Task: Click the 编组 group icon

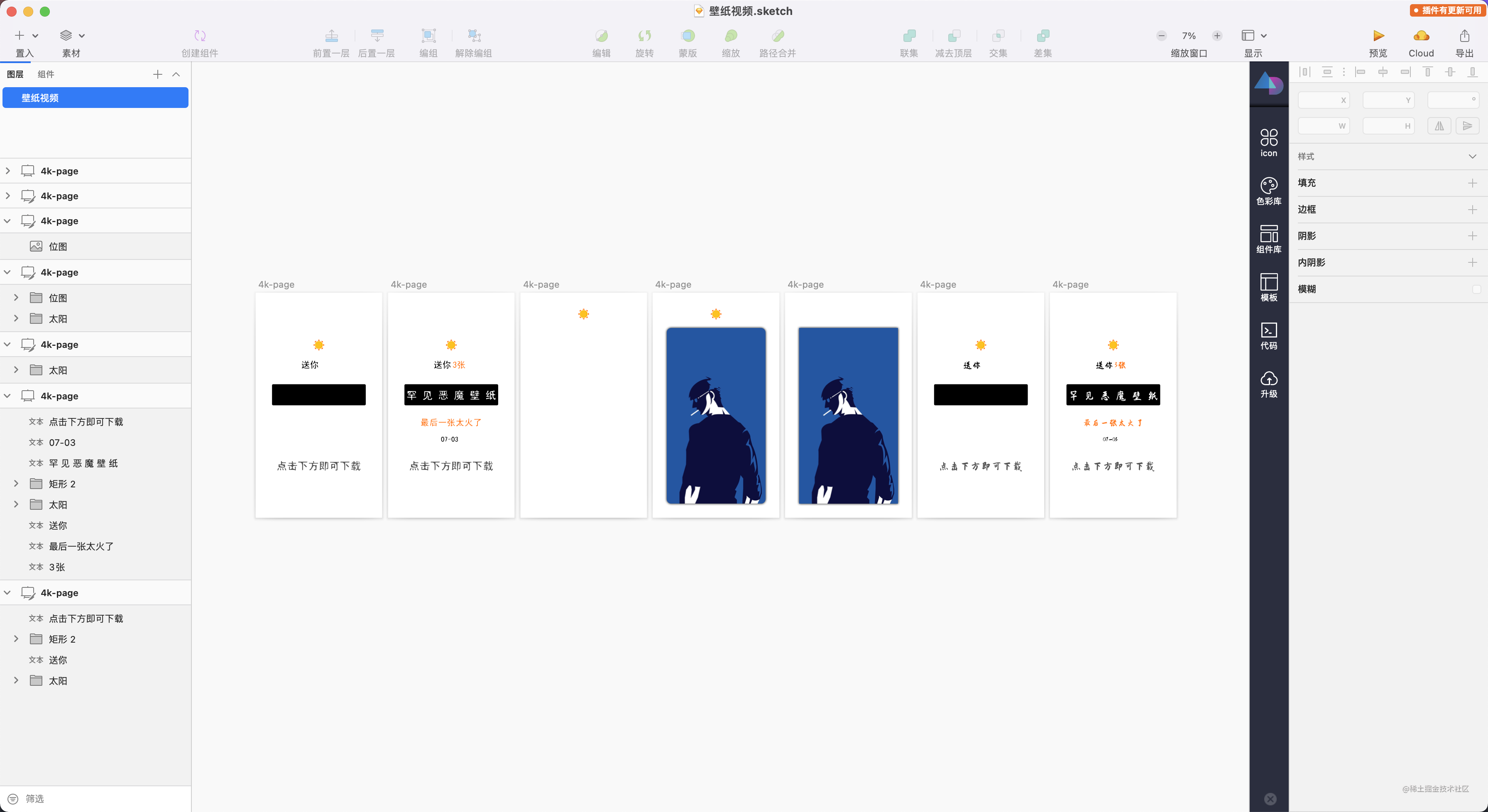Action: point(428,36)
